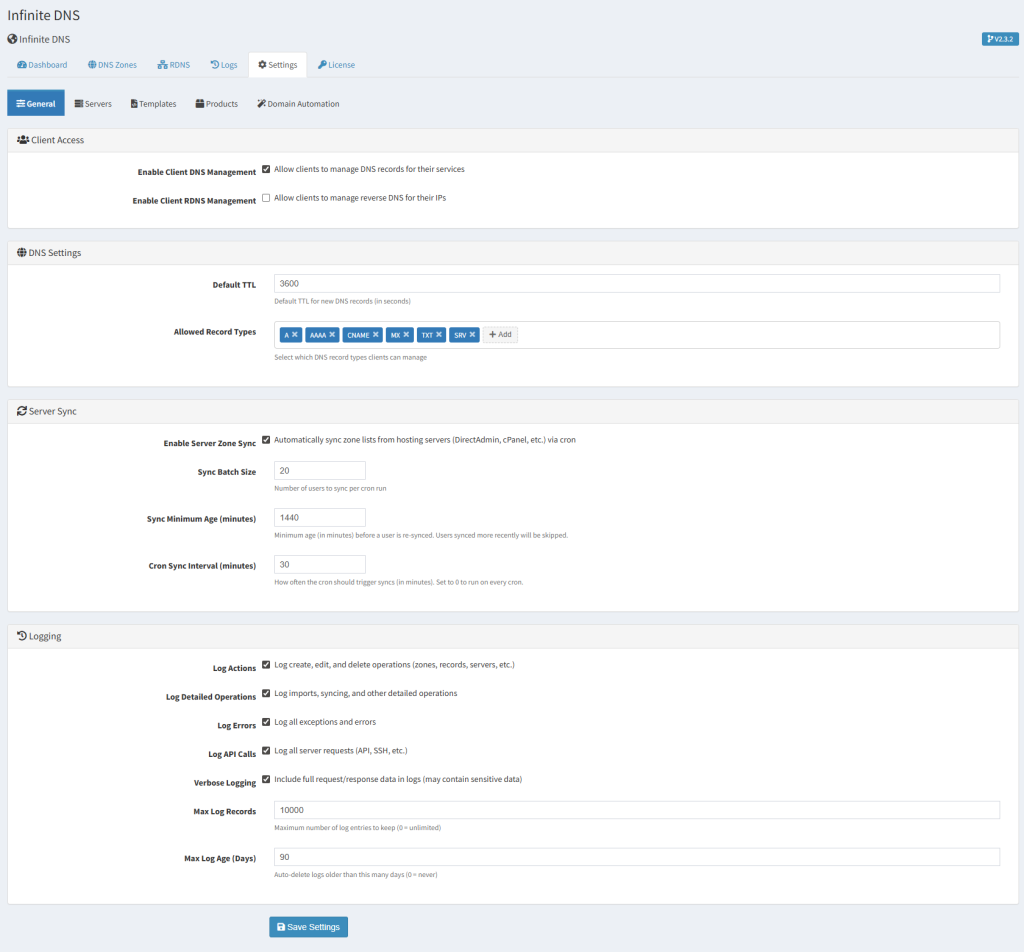Go to the Domain Automation tab
The image size is (1024, 952).
[x=297, y=104]
